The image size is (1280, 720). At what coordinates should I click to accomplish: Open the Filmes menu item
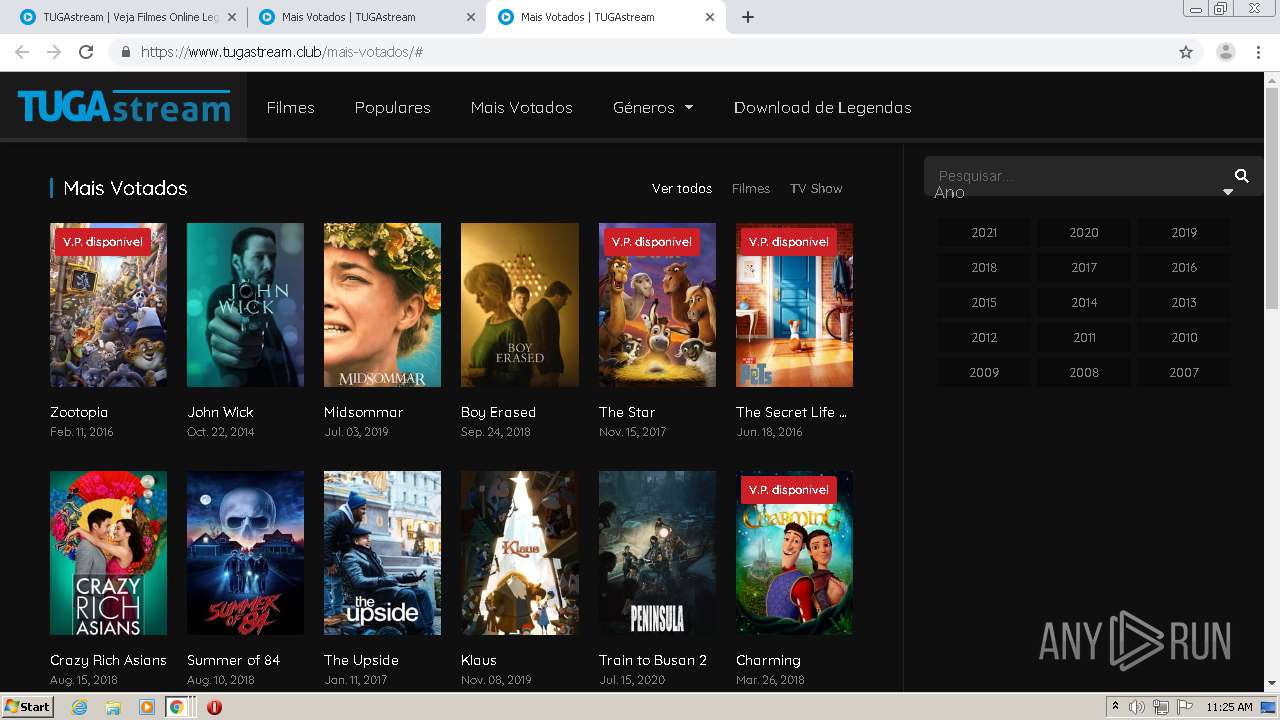click(290, 107)
